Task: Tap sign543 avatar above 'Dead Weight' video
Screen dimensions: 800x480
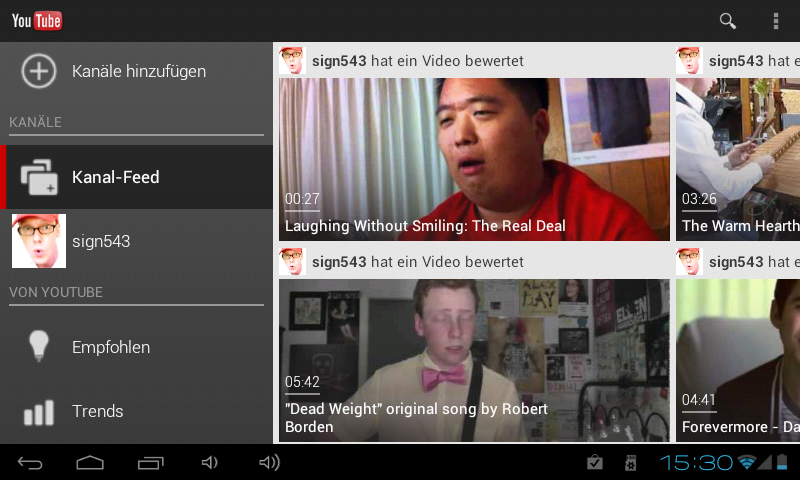Action: pyautogui.click(x=292, y=262)
